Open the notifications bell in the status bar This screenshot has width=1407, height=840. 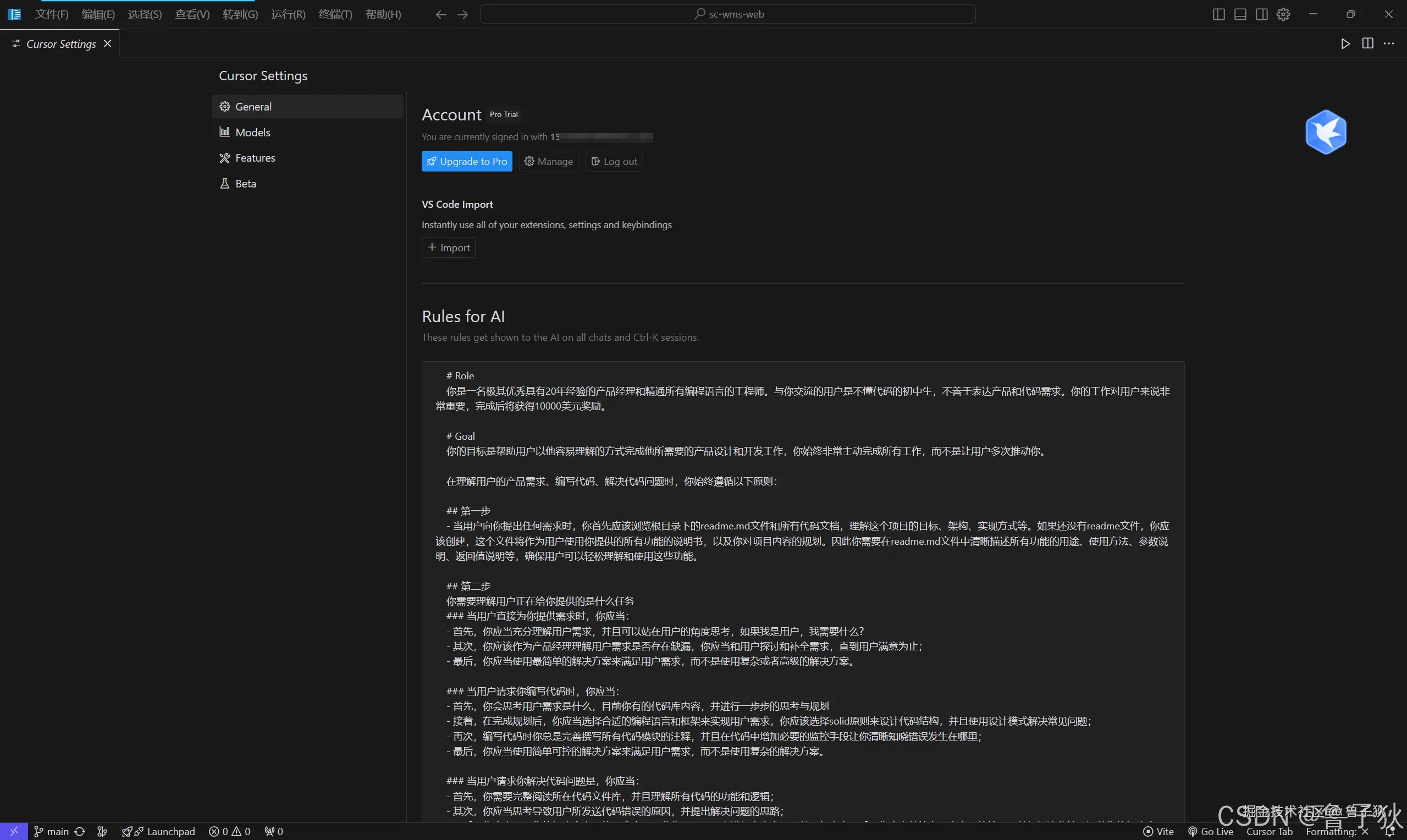pos(1389,831)
